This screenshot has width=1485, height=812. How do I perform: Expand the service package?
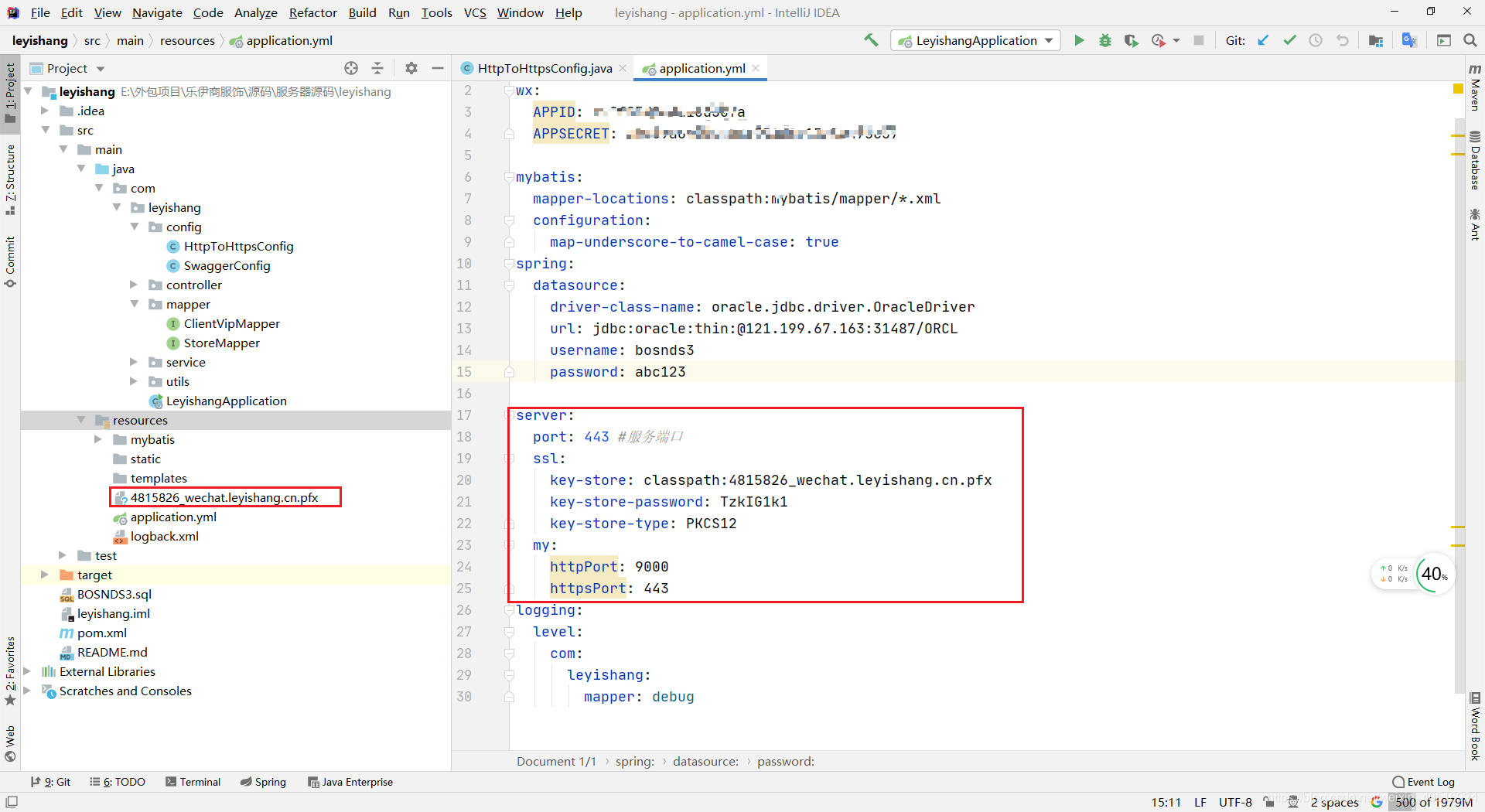[x=134, y=362]
